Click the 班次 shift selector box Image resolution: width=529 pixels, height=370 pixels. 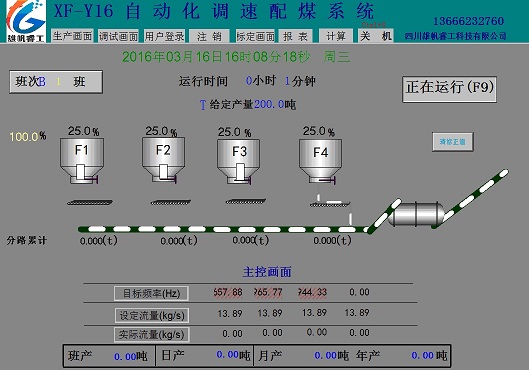coord(56,82)
